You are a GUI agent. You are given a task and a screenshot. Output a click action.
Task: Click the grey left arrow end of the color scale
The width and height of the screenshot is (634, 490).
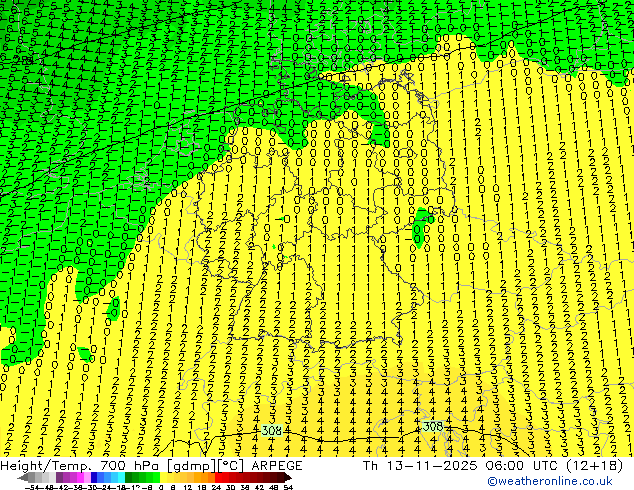point(23,477)
